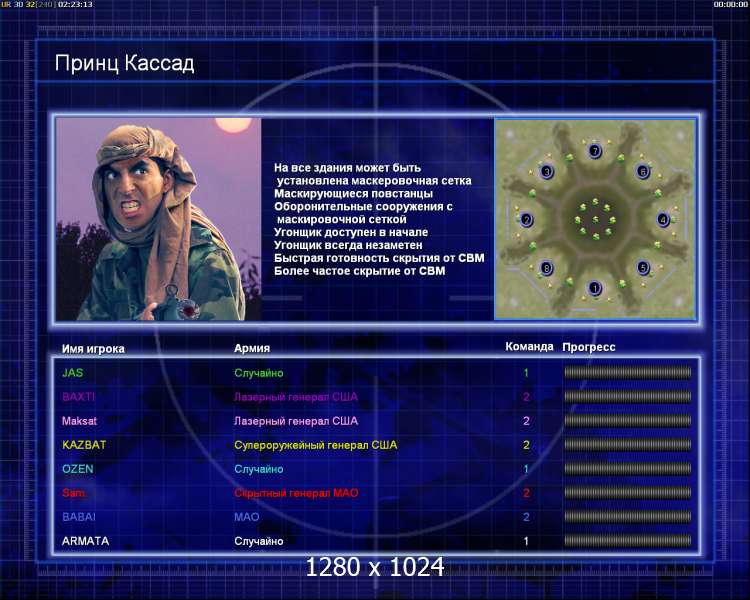
Task: Click "На все здания может быть" line
Action: 348,168
